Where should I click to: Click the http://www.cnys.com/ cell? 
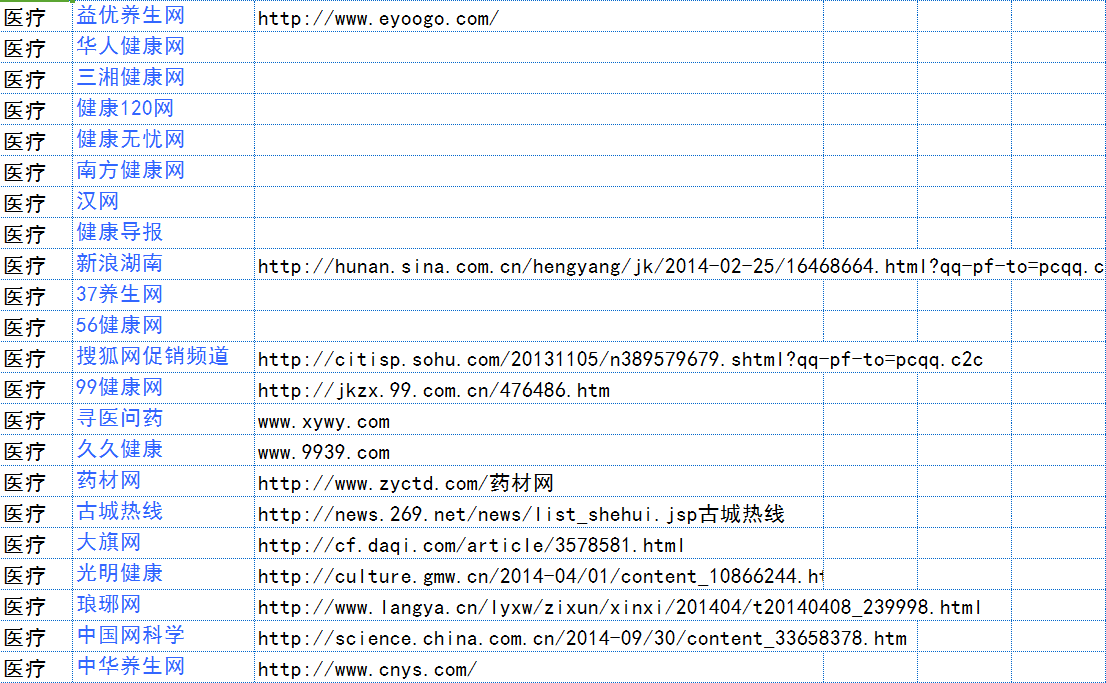[x=539, y=667]
